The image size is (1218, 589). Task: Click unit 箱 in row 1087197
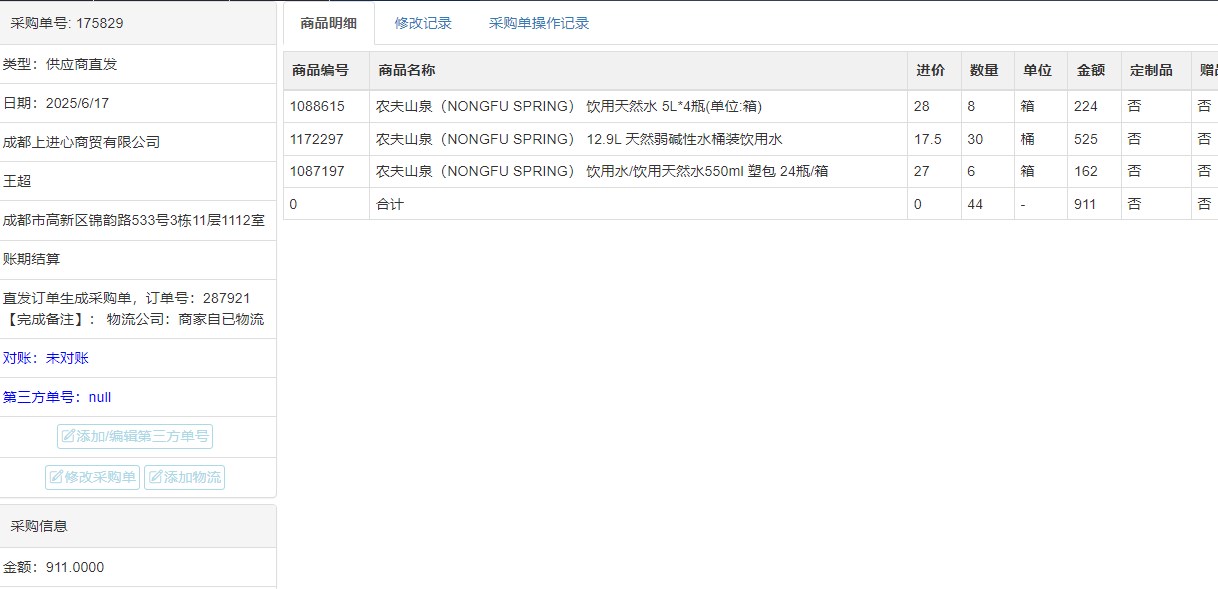click(1041, 171)
